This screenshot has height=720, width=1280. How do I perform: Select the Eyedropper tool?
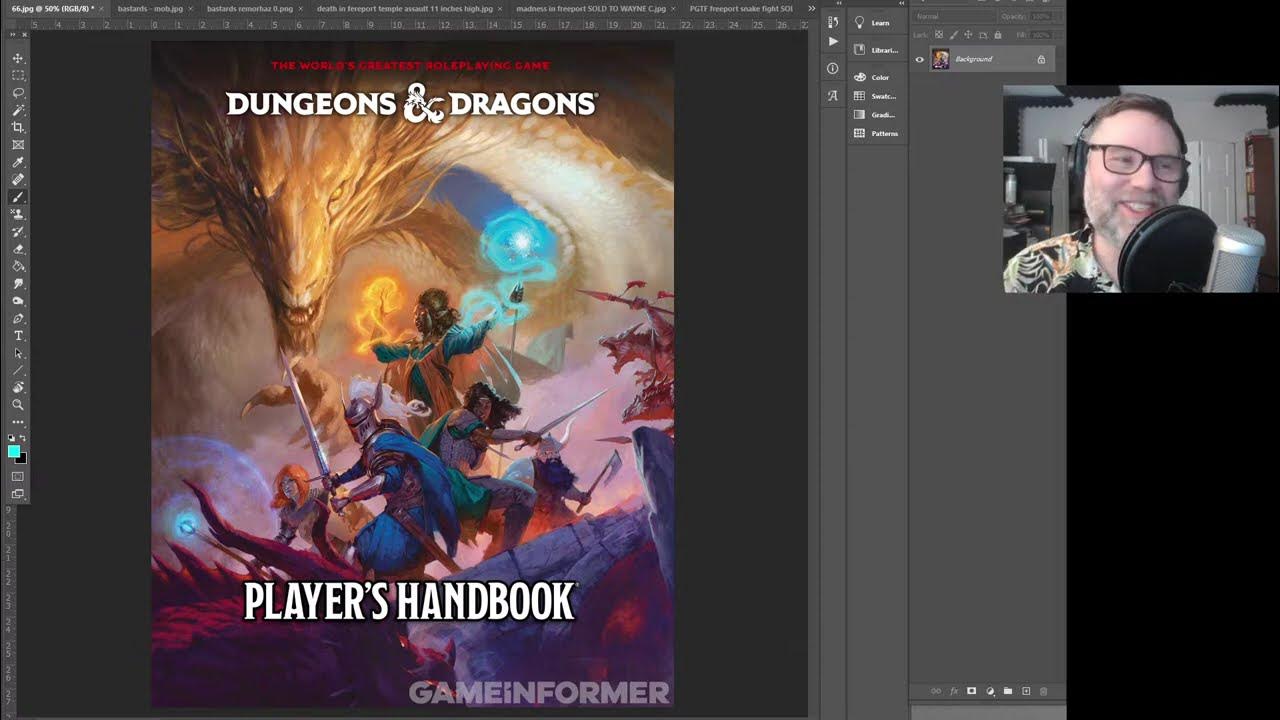pos(18,162)
